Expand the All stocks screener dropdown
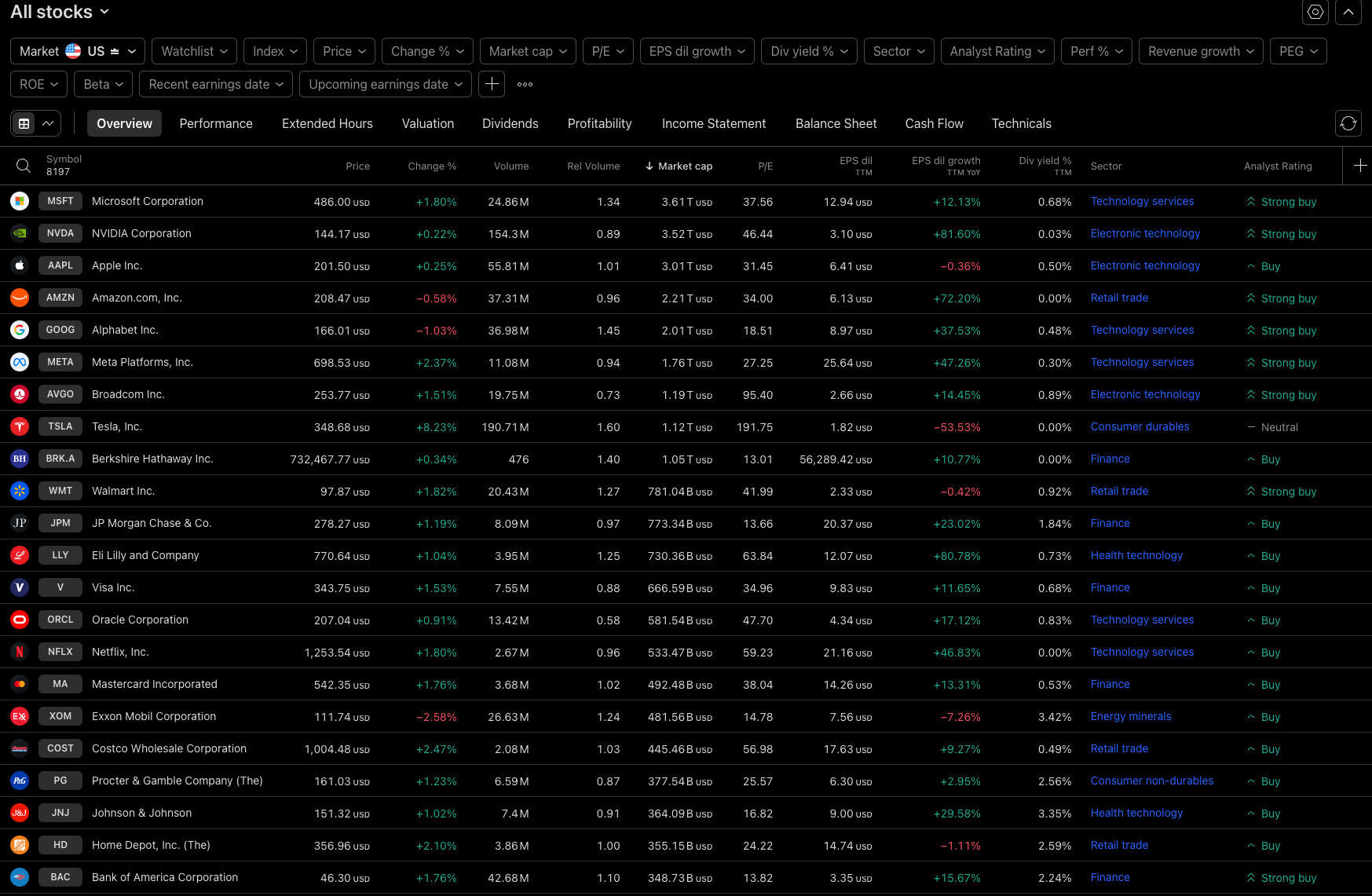Screen dimensions: 1372x896 click(60, 12)
